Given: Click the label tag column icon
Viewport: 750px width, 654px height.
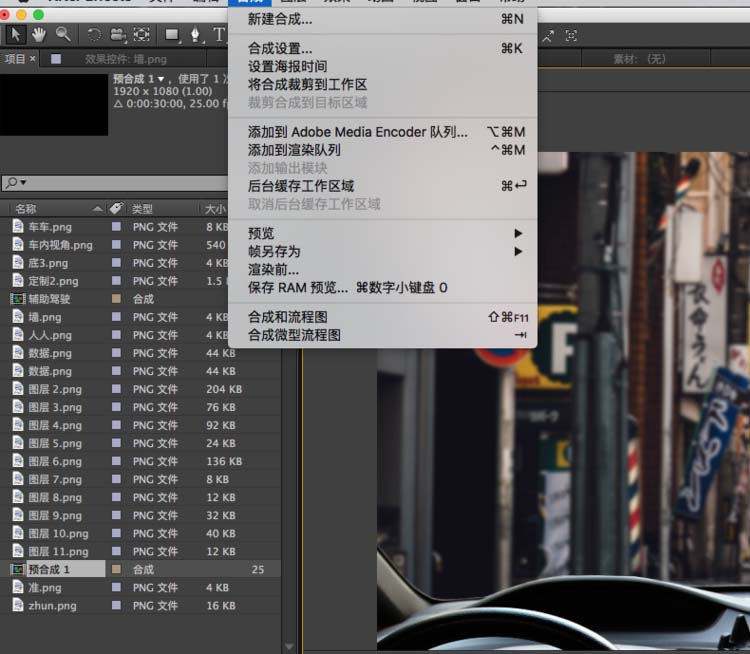Looking at the screenshot, I should (x=116, y=208).
